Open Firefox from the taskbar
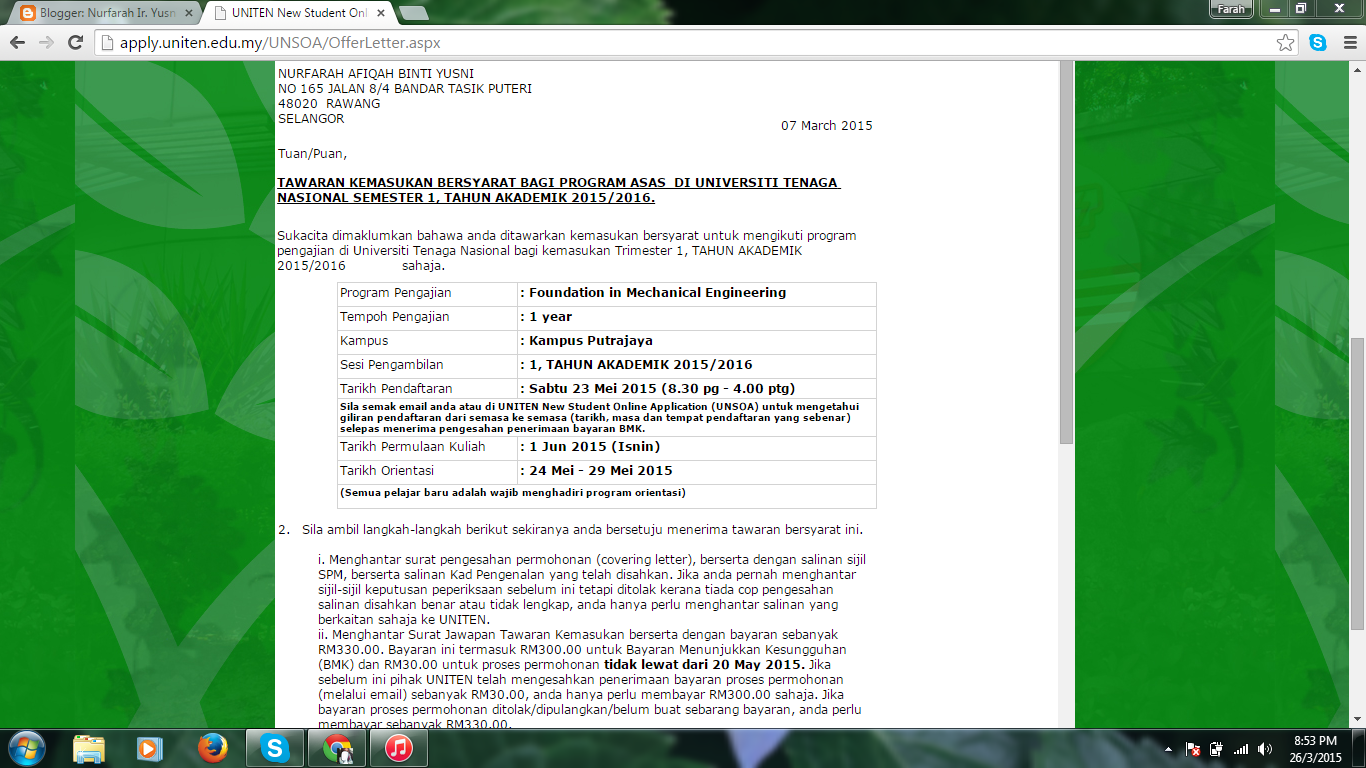 click(212, 748)
